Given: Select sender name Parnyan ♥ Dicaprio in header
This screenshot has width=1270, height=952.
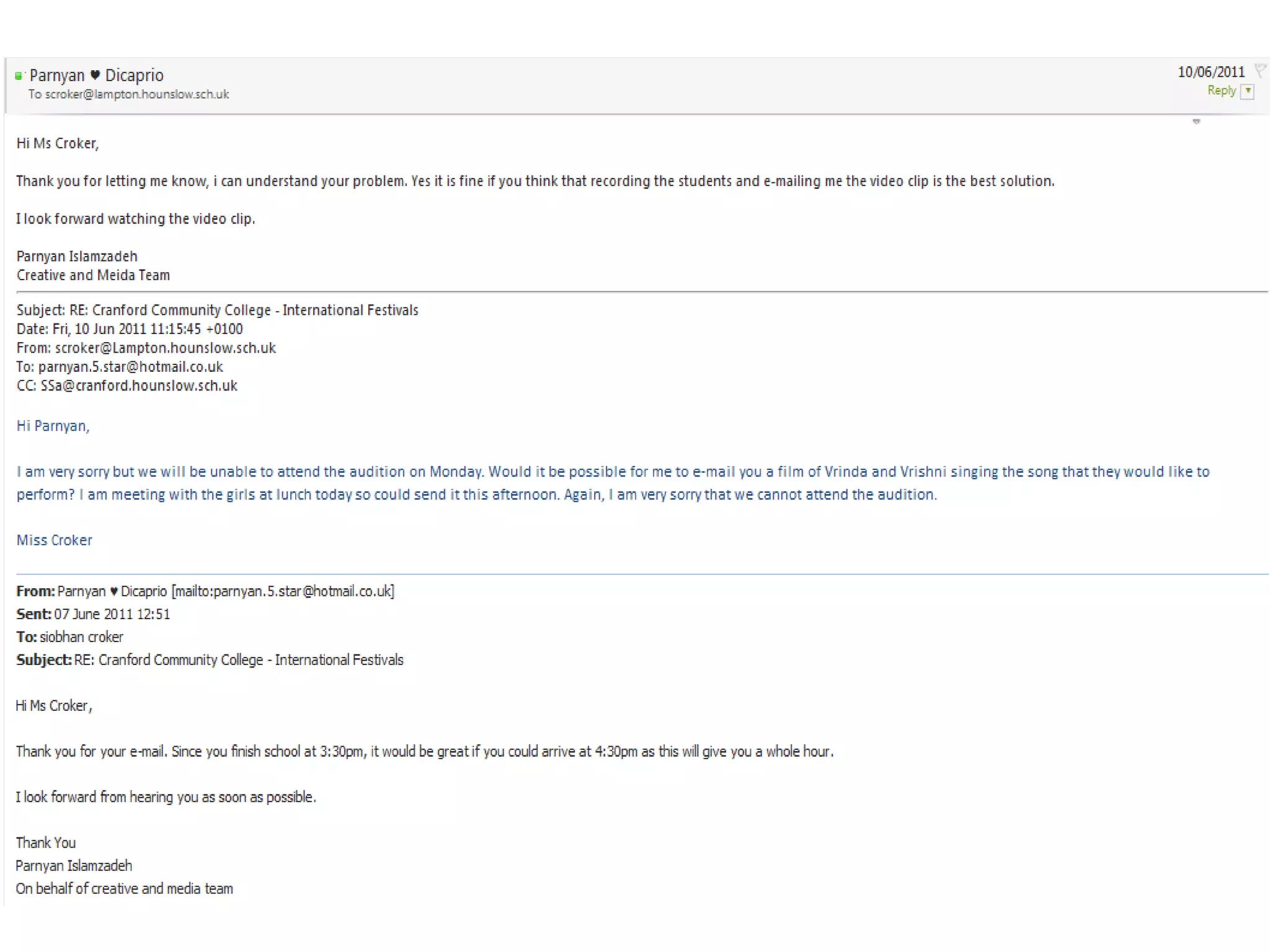Looking at the screenshot, I should (x=97, y=75).
